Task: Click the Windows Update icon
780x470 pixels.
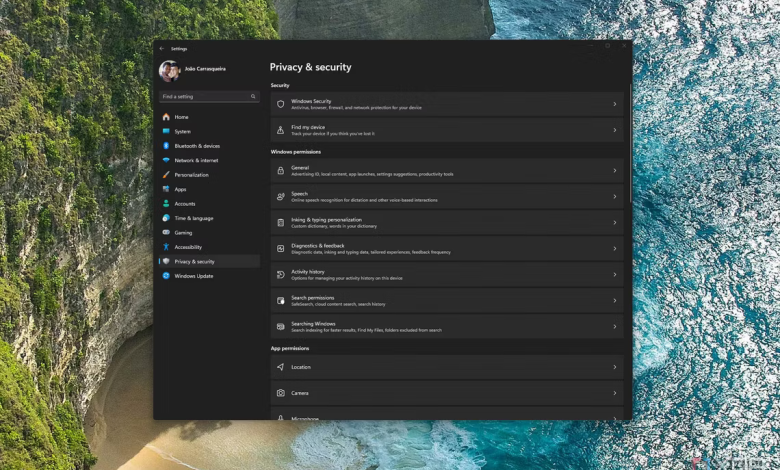Action: point(166,276)
